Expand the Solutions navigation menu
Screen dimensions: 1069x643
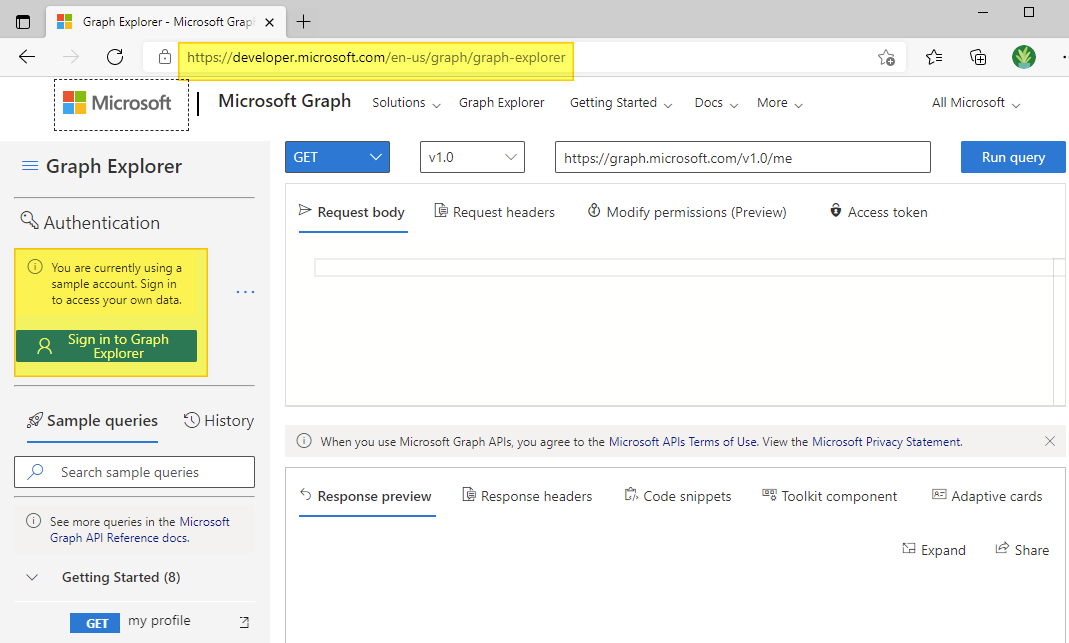405,103
